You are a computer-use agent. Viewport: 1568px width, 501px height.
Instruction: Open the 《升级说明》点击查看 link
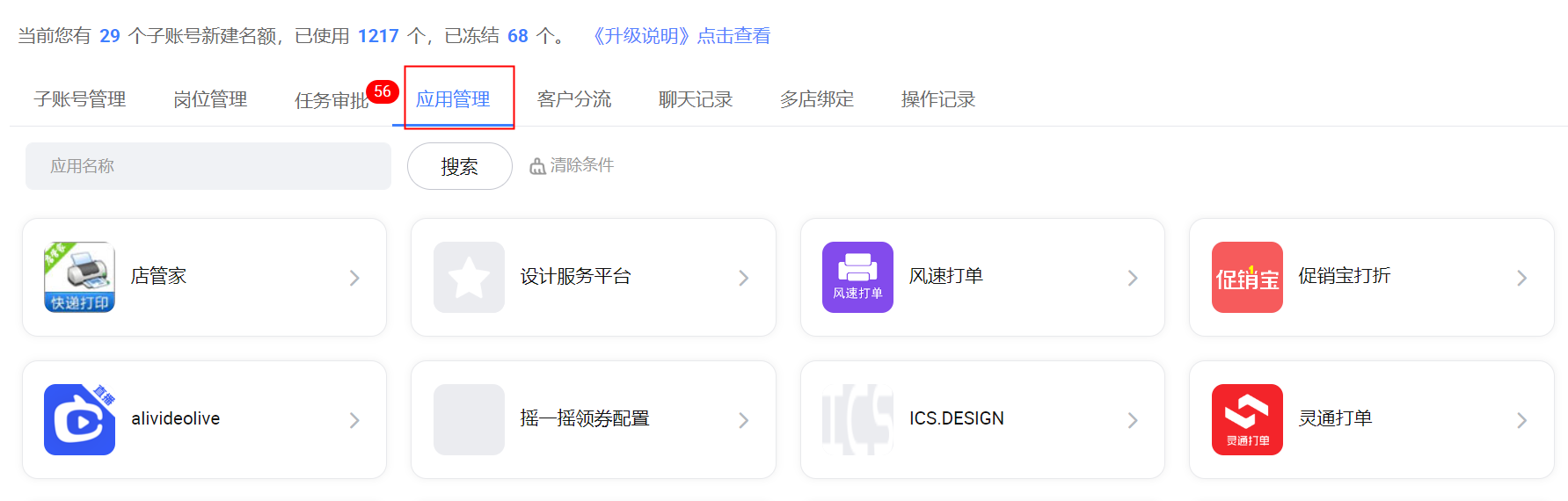pos(677,36)
